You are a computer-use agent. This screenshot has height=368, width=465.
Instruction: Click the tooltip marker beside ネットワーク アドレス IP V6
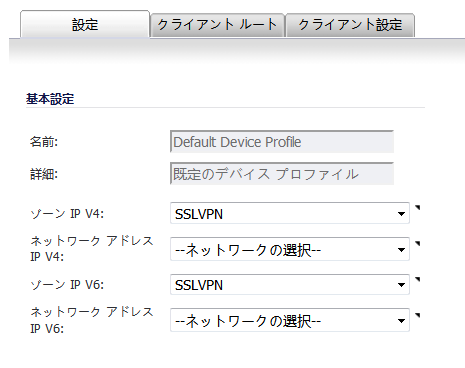click(x=417, y=315)
